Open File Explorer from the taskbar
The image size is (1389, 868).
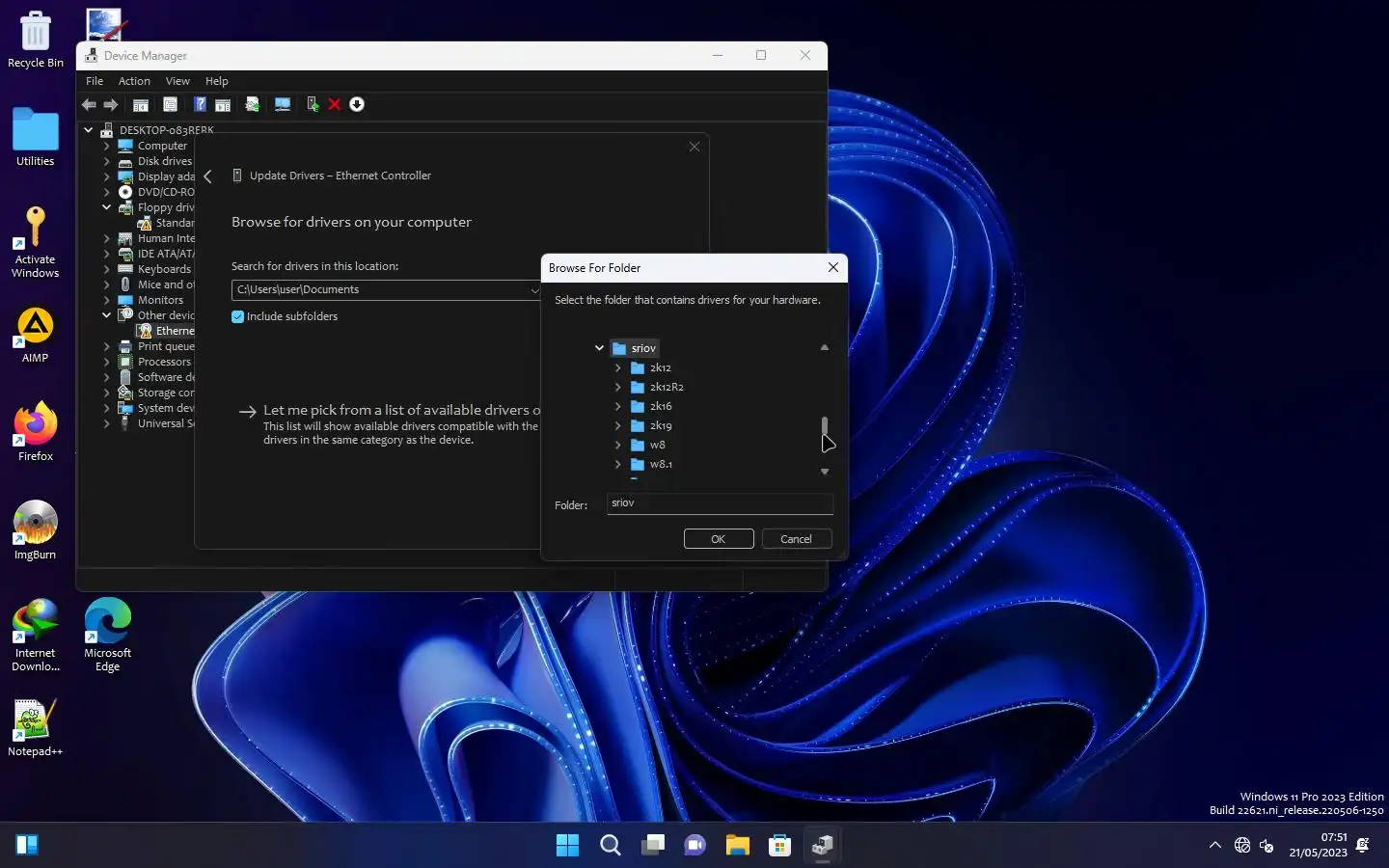click(x=738, y=846)
